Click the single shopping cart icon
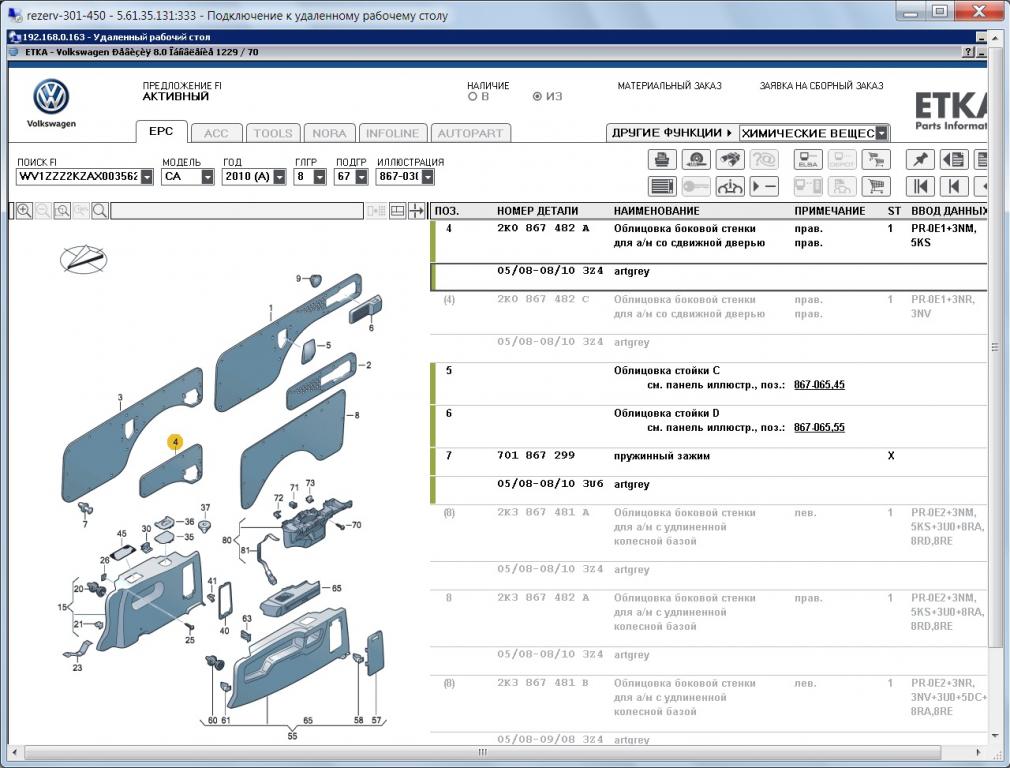Viewport: 1010px width, 768px height. [876, 186]
